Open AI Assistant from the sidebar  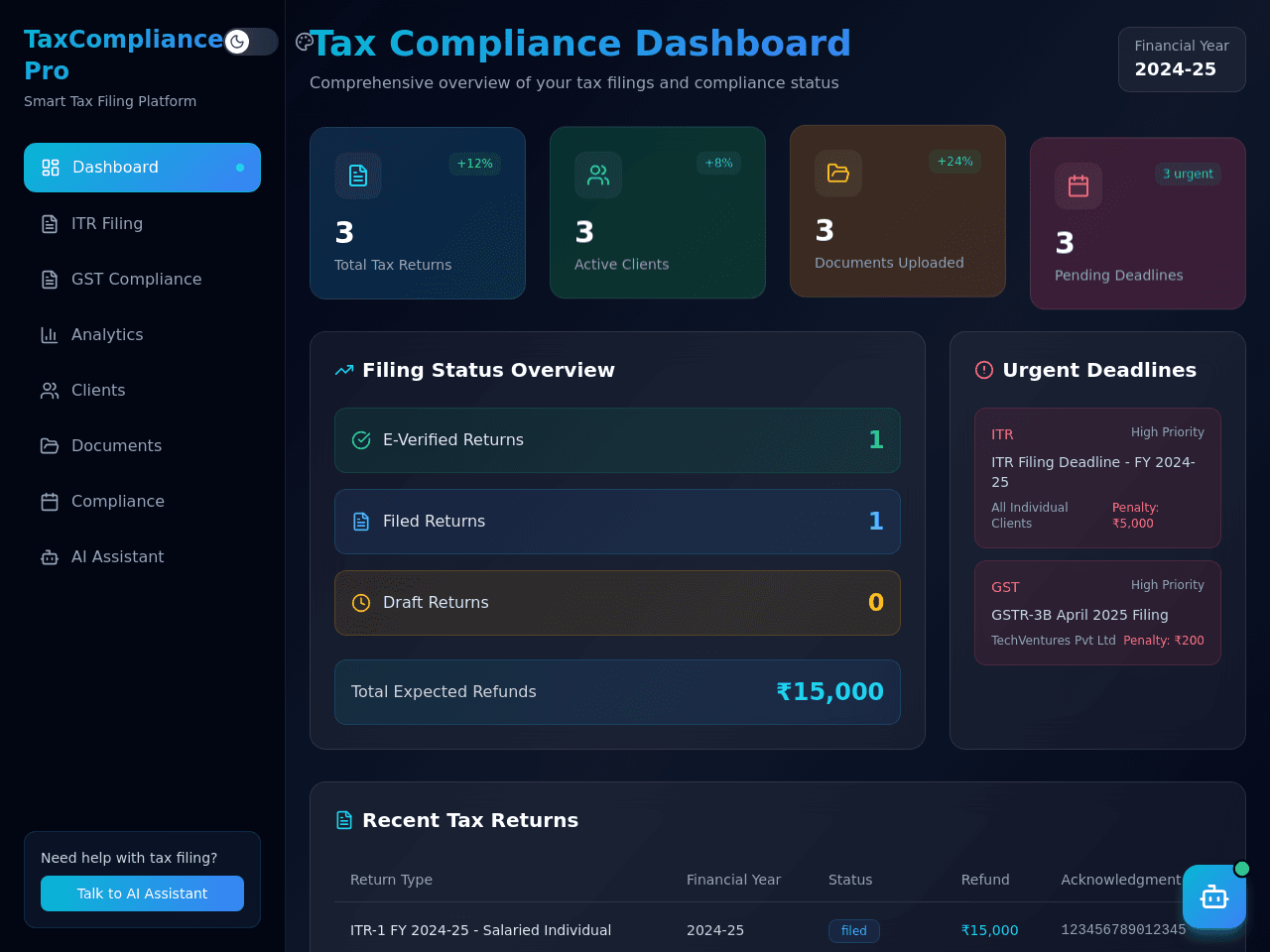(x=142, y=557)
